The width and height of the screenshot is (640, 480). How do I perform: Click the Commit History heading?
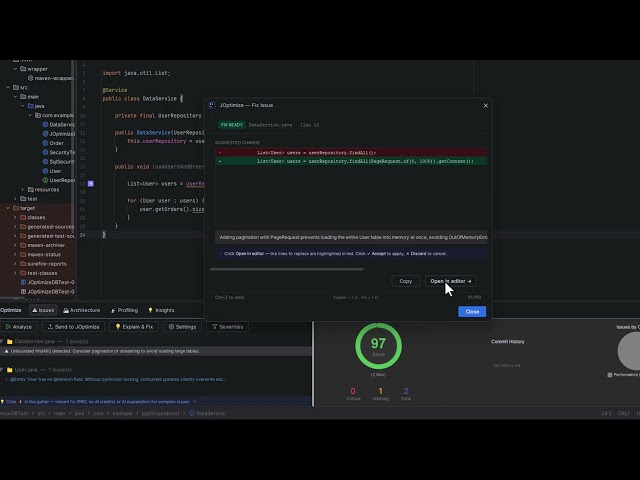pos(508,342)
